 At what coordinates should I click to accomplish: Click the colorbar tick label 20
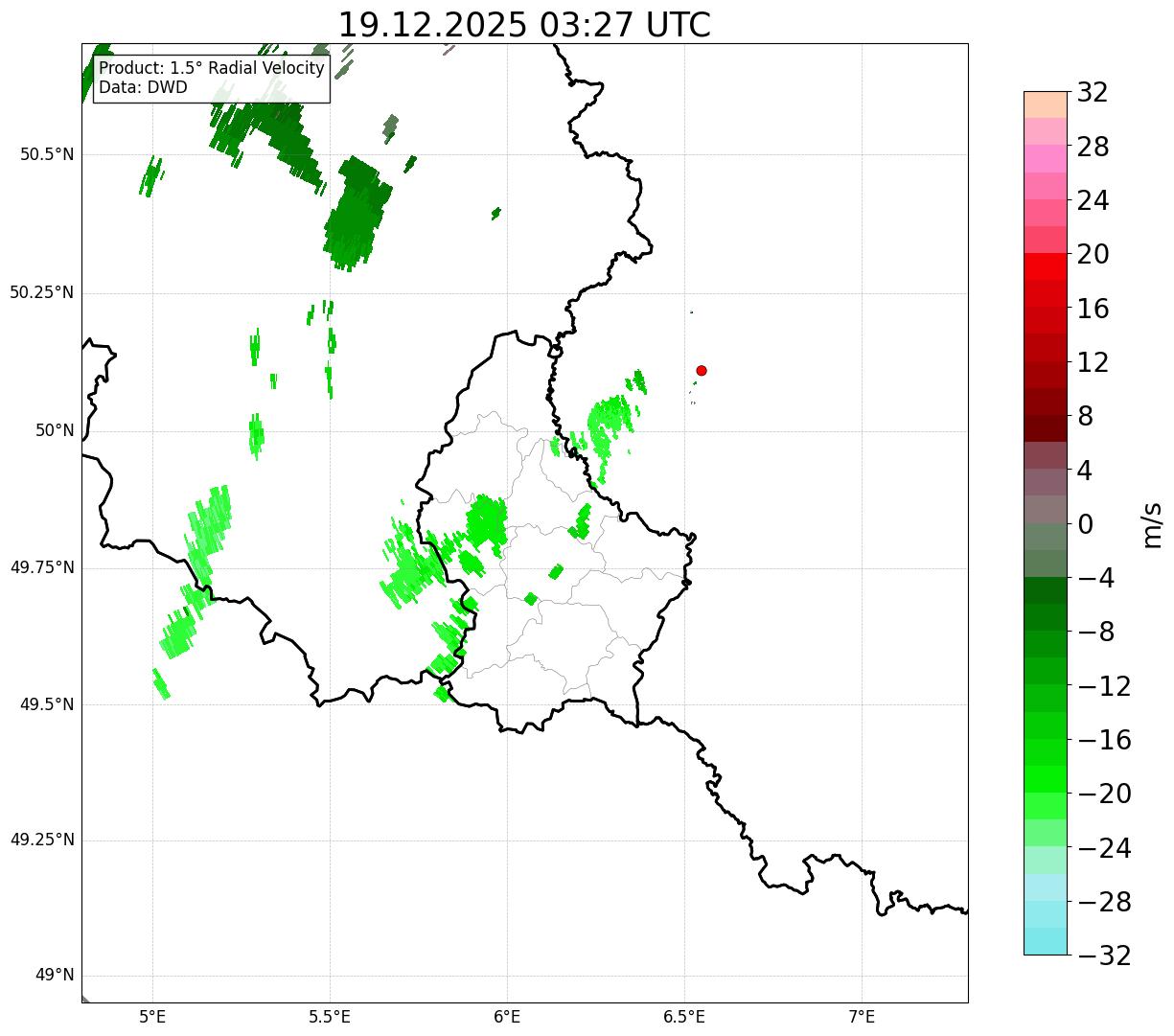1093,255
